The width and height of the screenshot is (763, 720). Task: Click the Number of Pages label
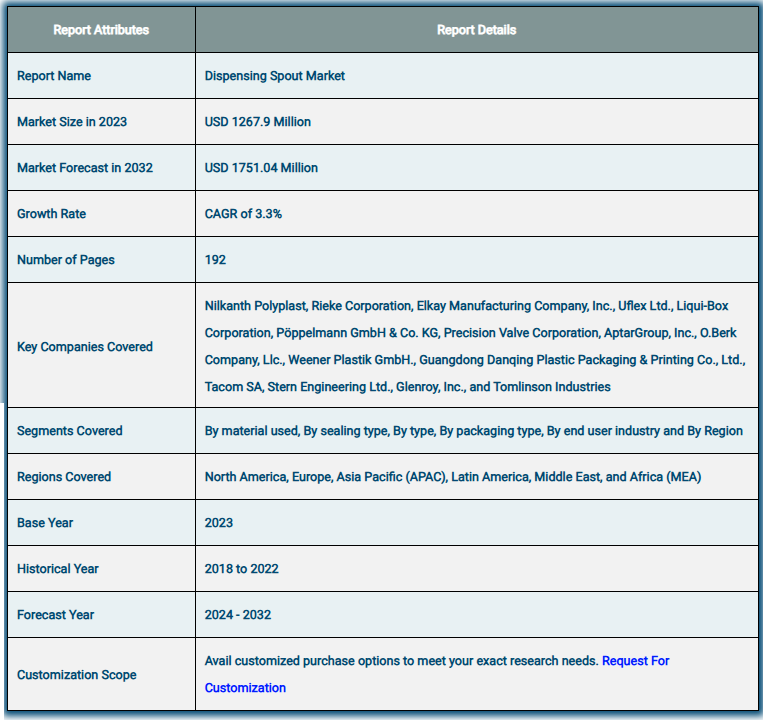point(66,260)
